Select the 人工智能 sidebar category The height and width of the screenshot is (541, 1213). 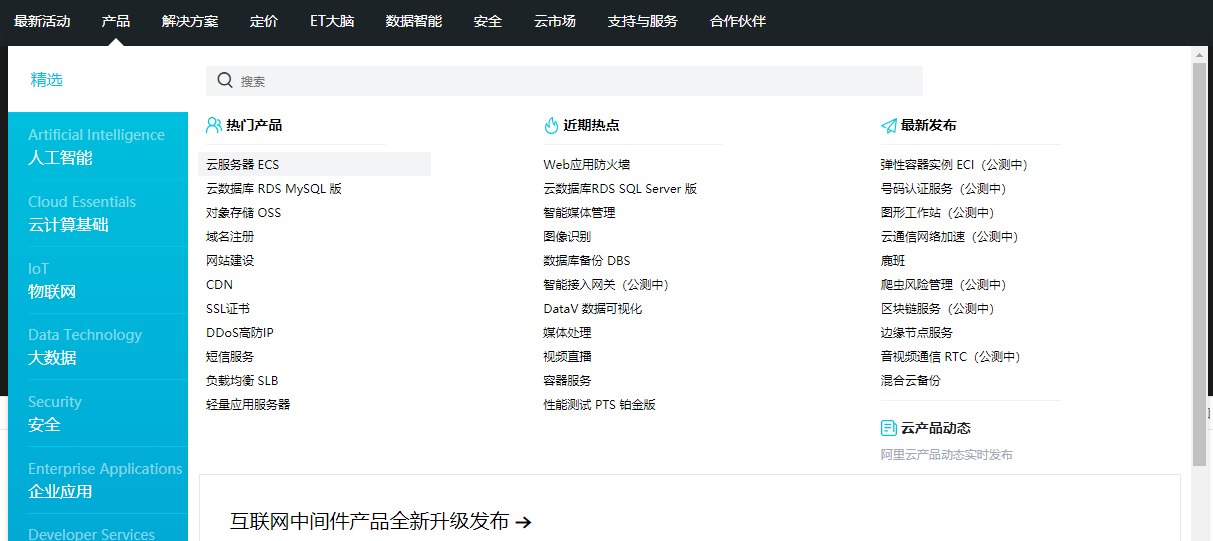(x=98, y=146)
